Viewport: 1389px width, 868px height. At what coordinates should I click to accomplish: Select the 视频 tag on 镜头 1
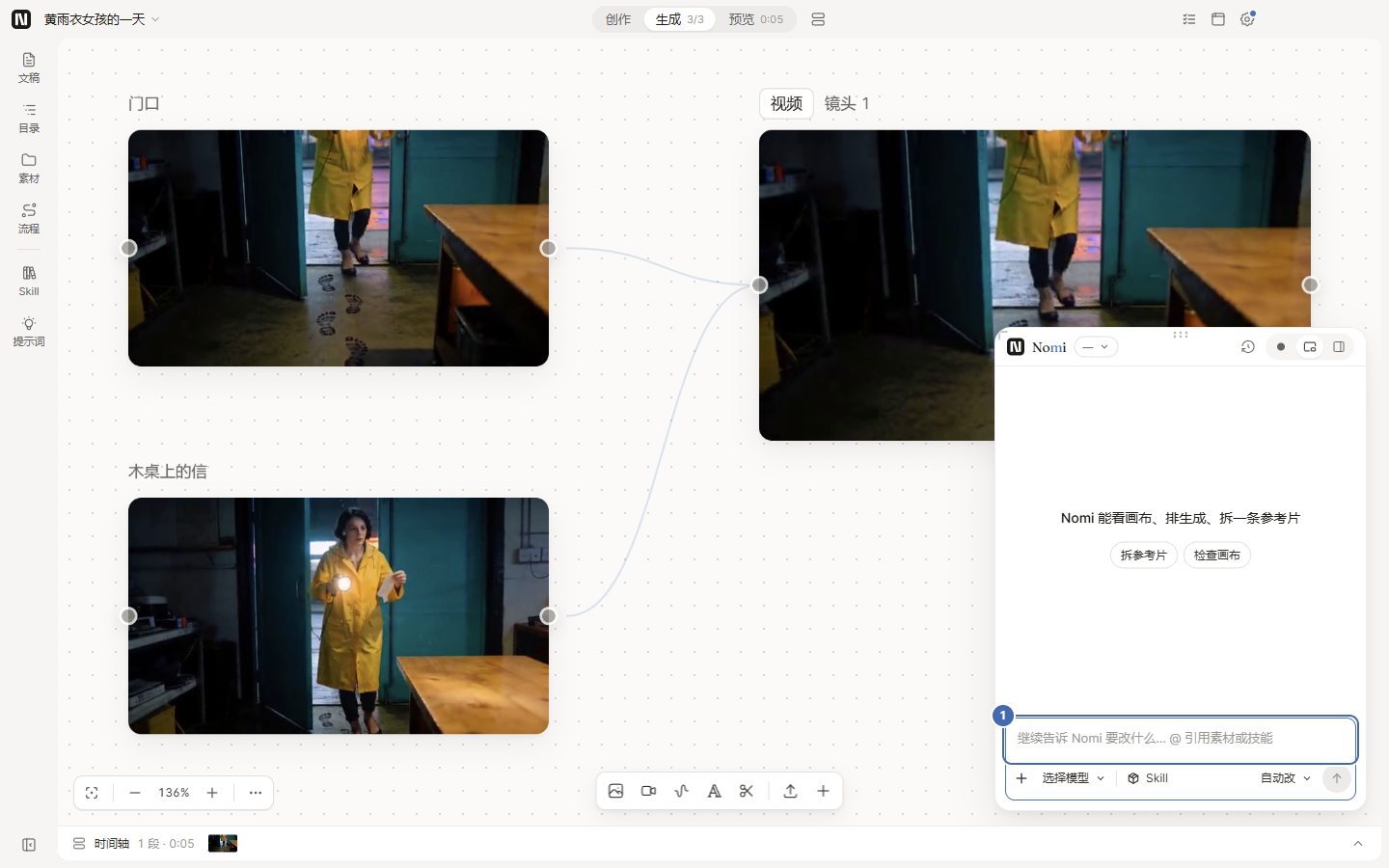point(786,103)
